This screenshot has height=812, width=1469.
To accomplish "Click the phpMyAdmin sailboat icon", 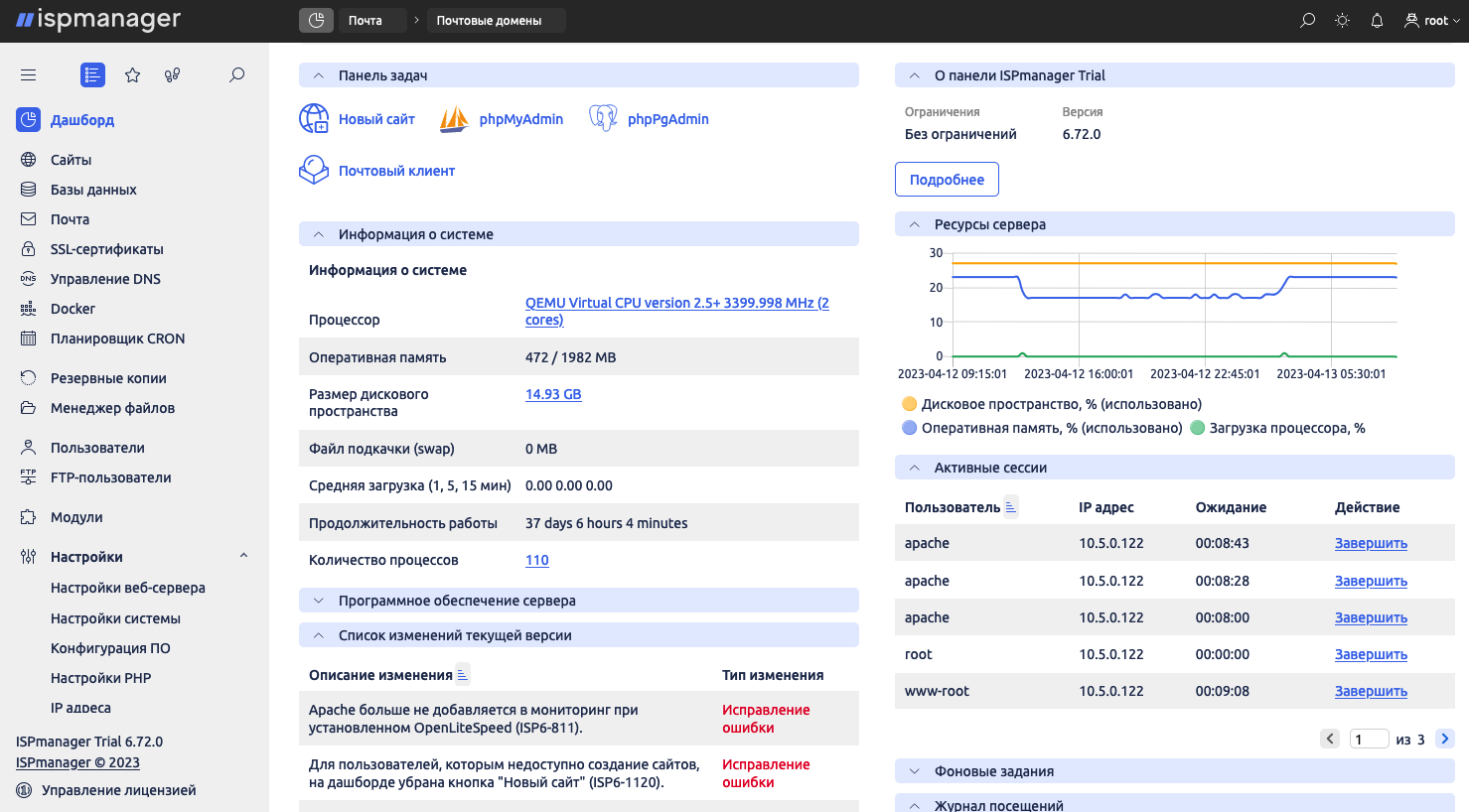I will tap(454, 118).
